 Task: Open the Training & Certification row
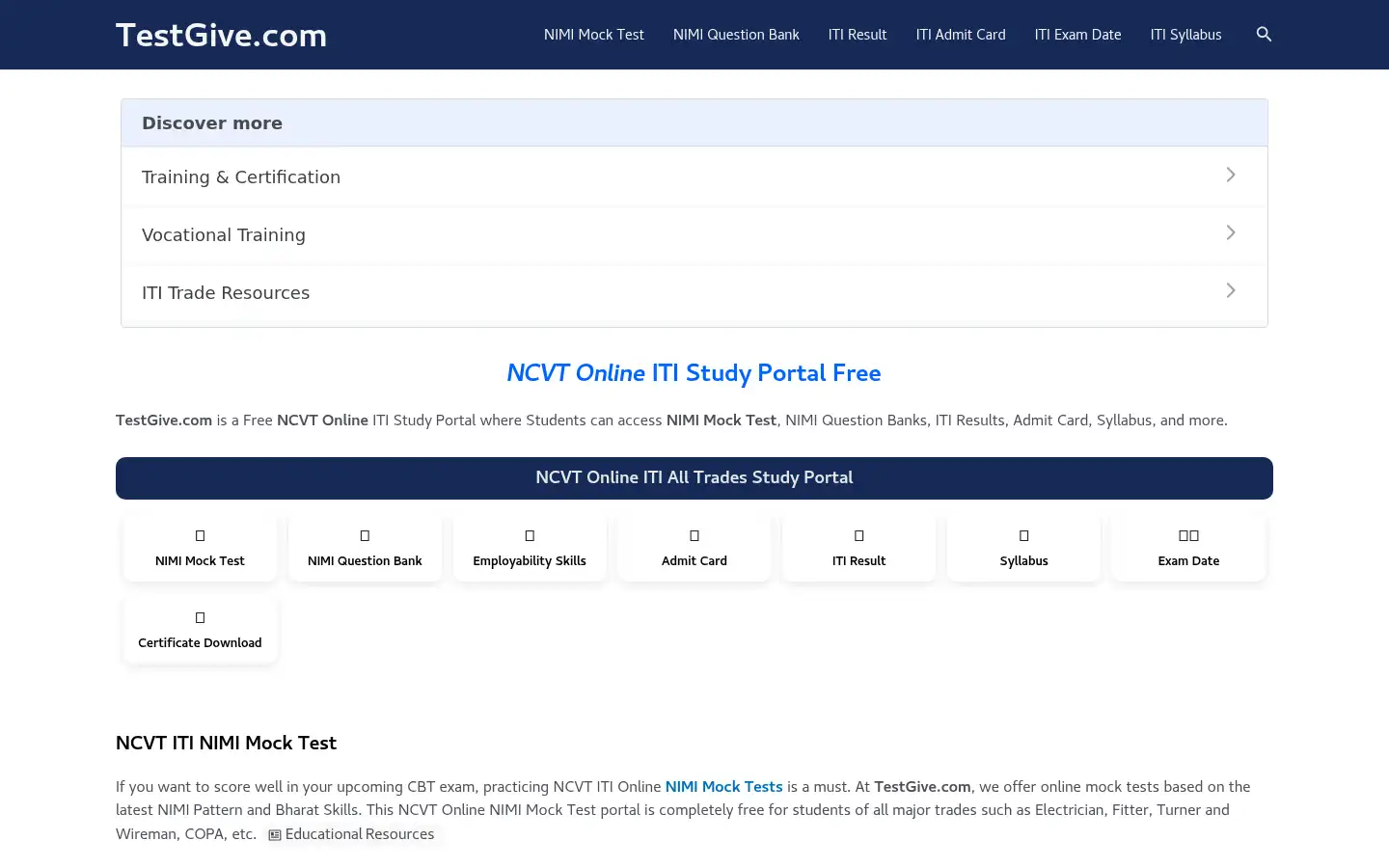click(x=694, y=176)
